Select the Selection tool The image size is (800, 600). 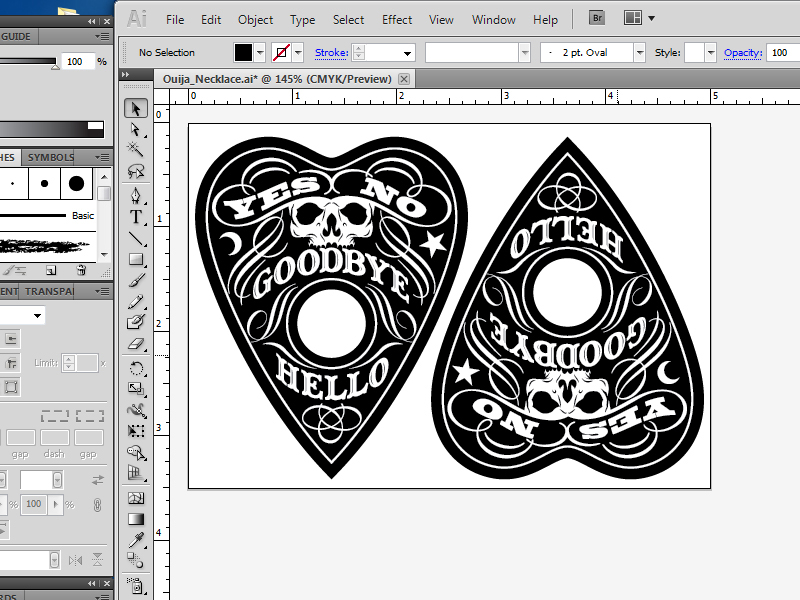coord(137,108)
